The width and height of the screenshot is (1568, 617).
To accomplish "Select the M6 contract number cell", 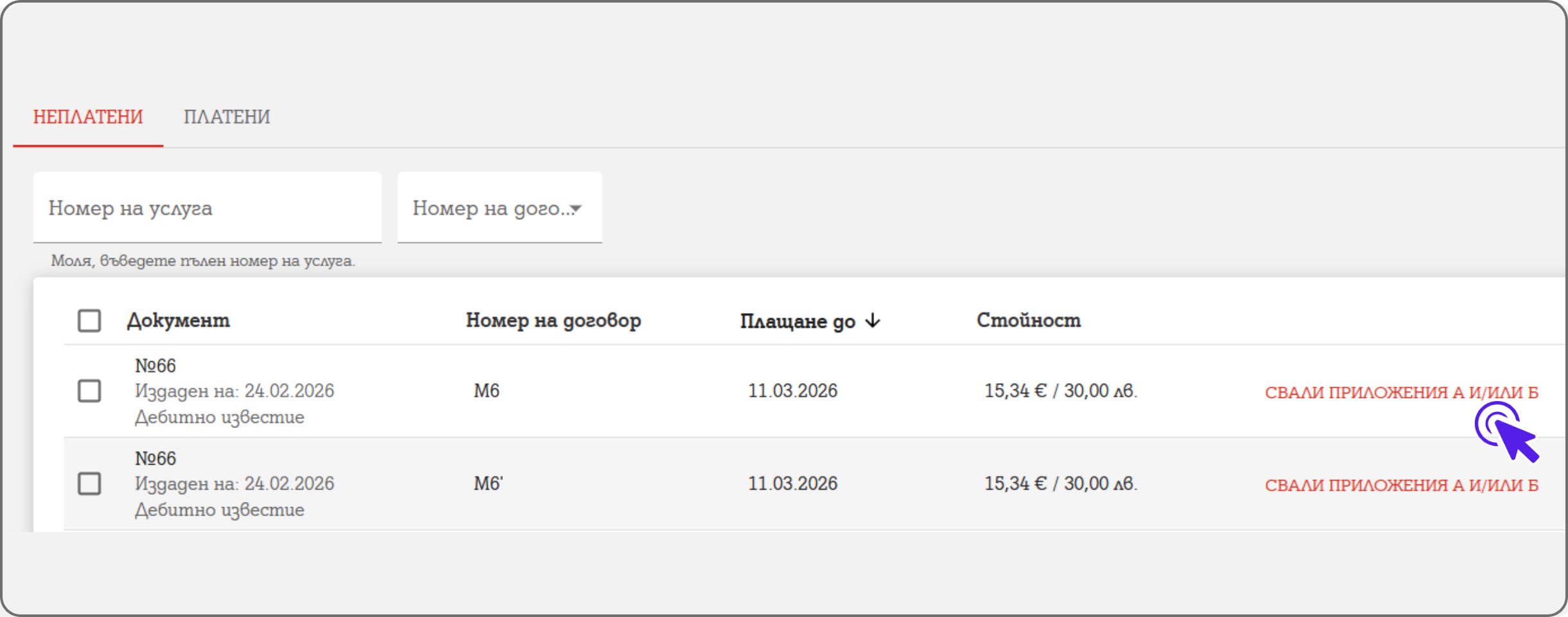I will 486,391.
